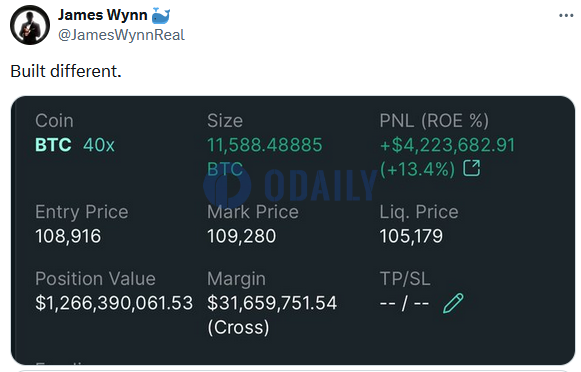
Task: Open James Wynn's profile avatar
Action: [x=30, y=25]
